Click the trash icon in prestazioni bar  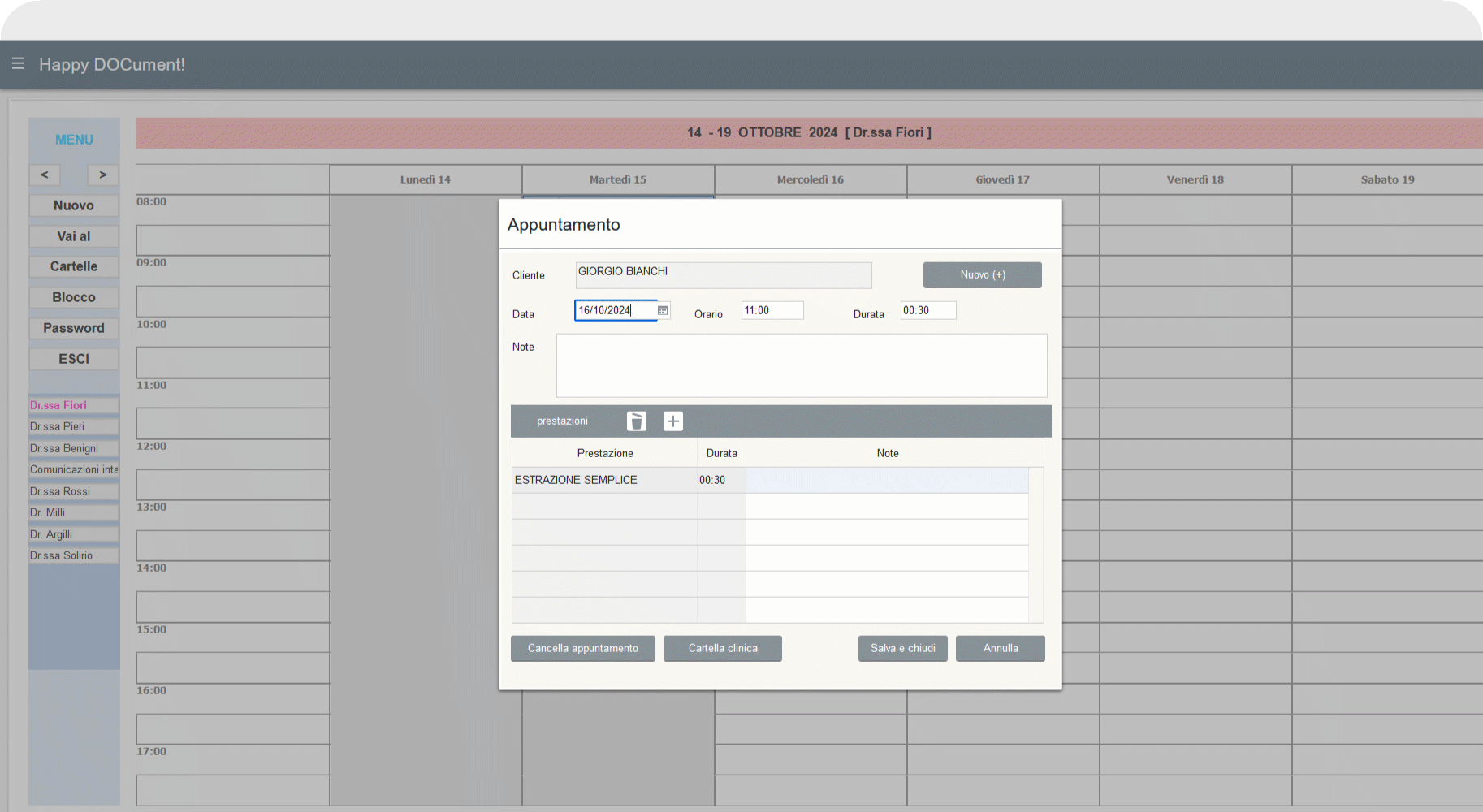(637, 421)
